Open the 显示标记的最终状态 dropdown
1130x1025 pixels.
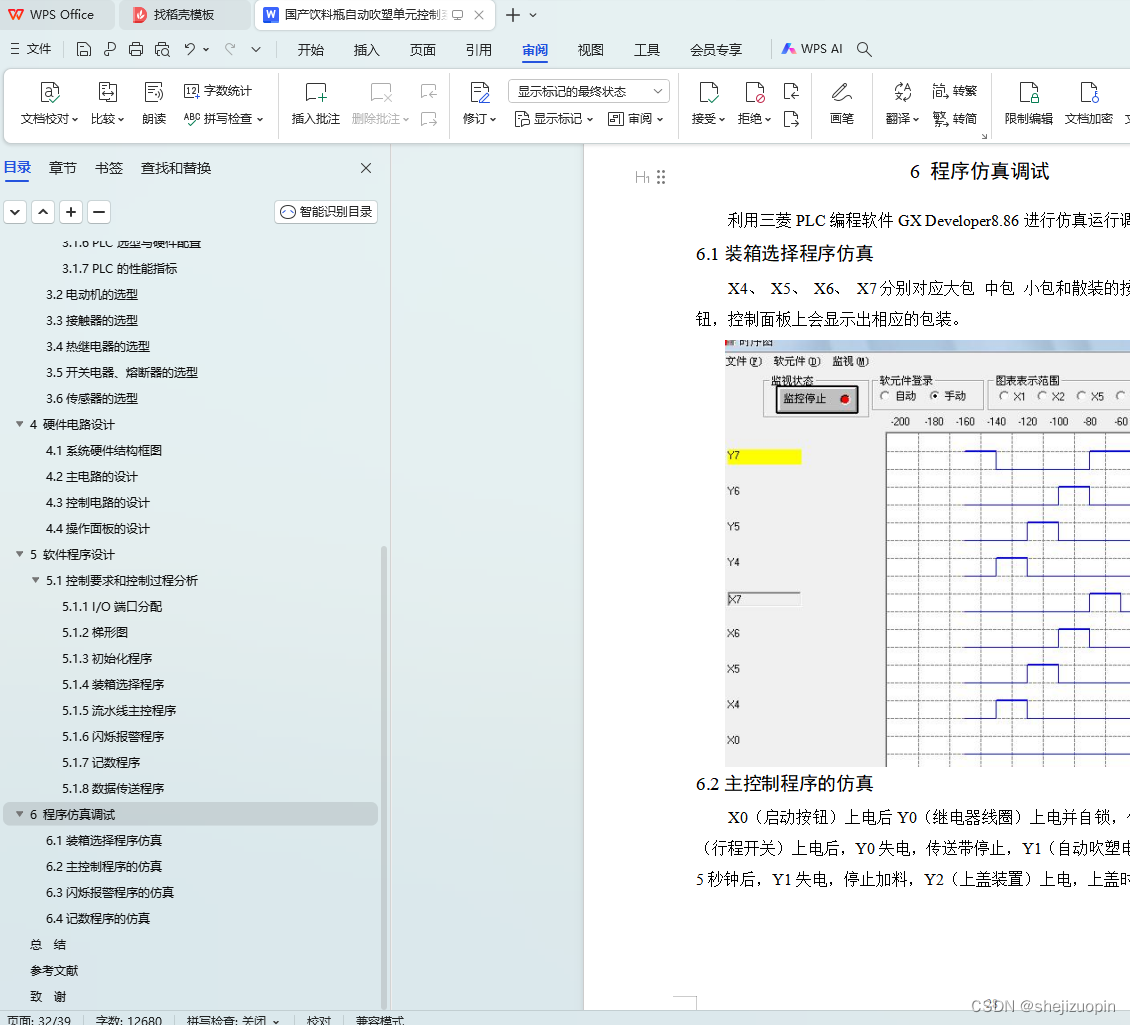pos(589,92)
